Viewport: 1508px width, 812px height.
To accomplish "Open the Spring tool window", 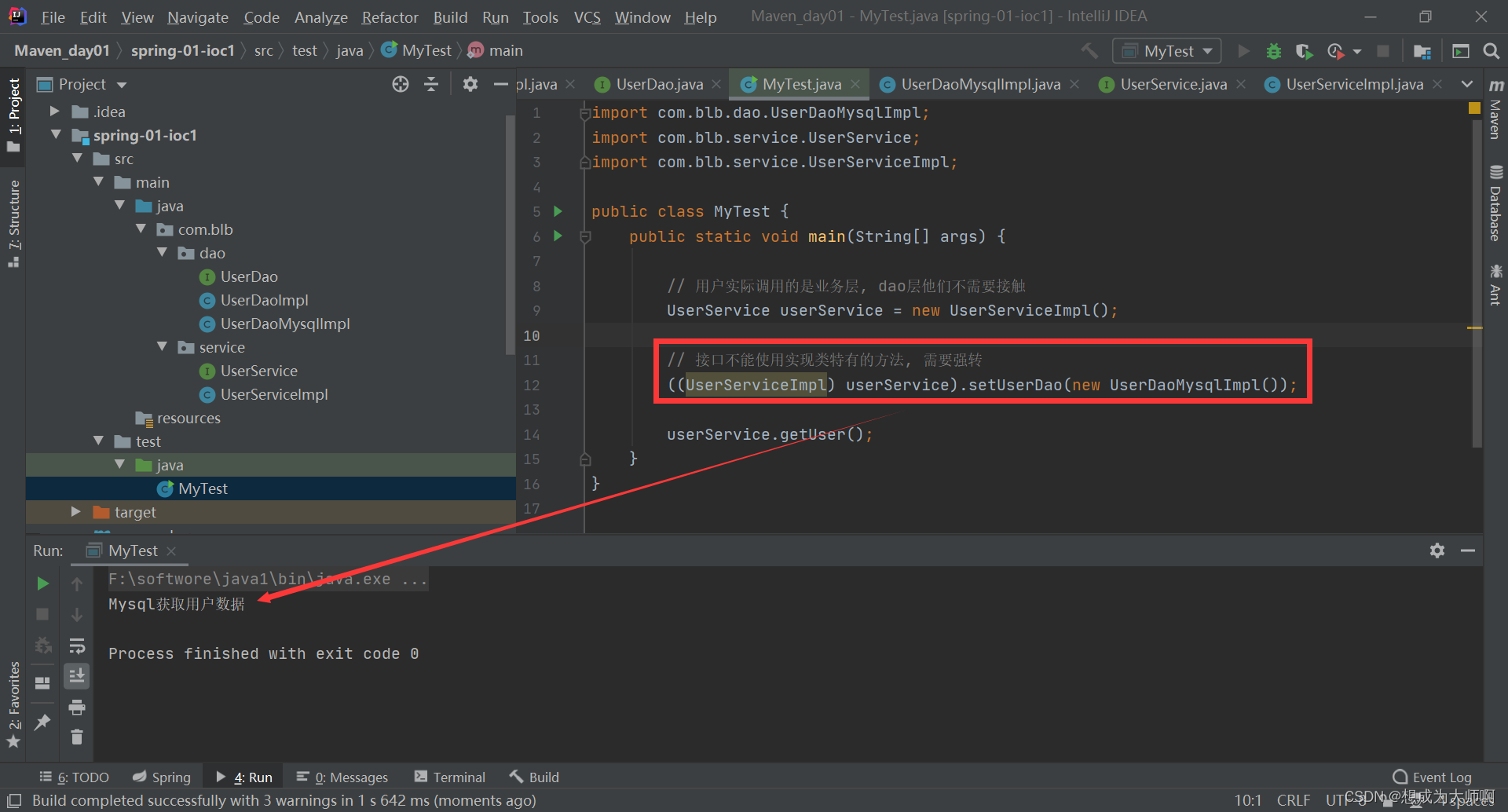I will [x=161, y=777].
